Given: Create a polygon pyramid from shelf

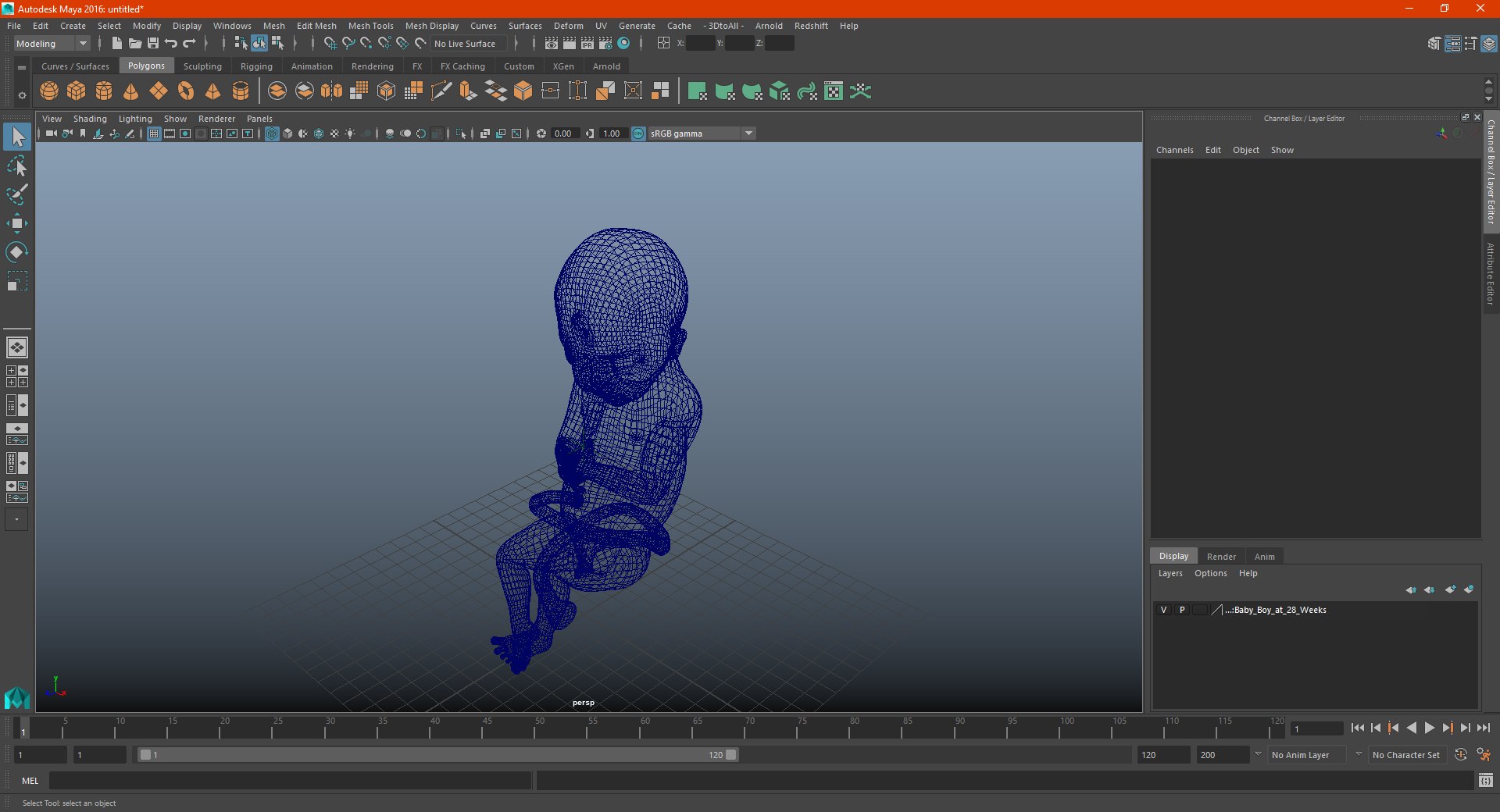Looking at the screenshot, I should coord(213,91).
